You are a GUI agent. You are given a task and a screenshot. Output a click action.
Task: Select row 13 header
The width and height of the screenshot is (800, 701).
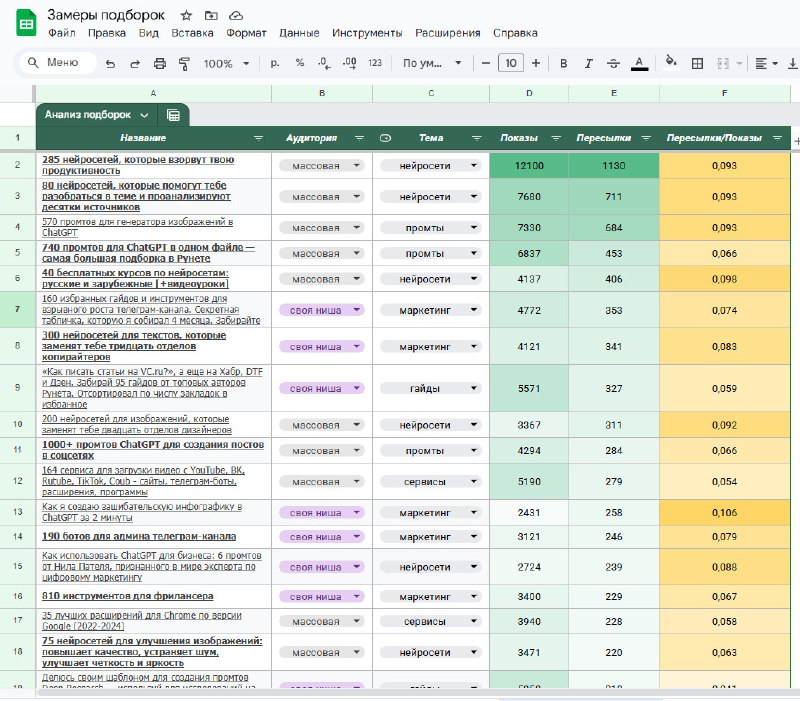coord(18,512)
